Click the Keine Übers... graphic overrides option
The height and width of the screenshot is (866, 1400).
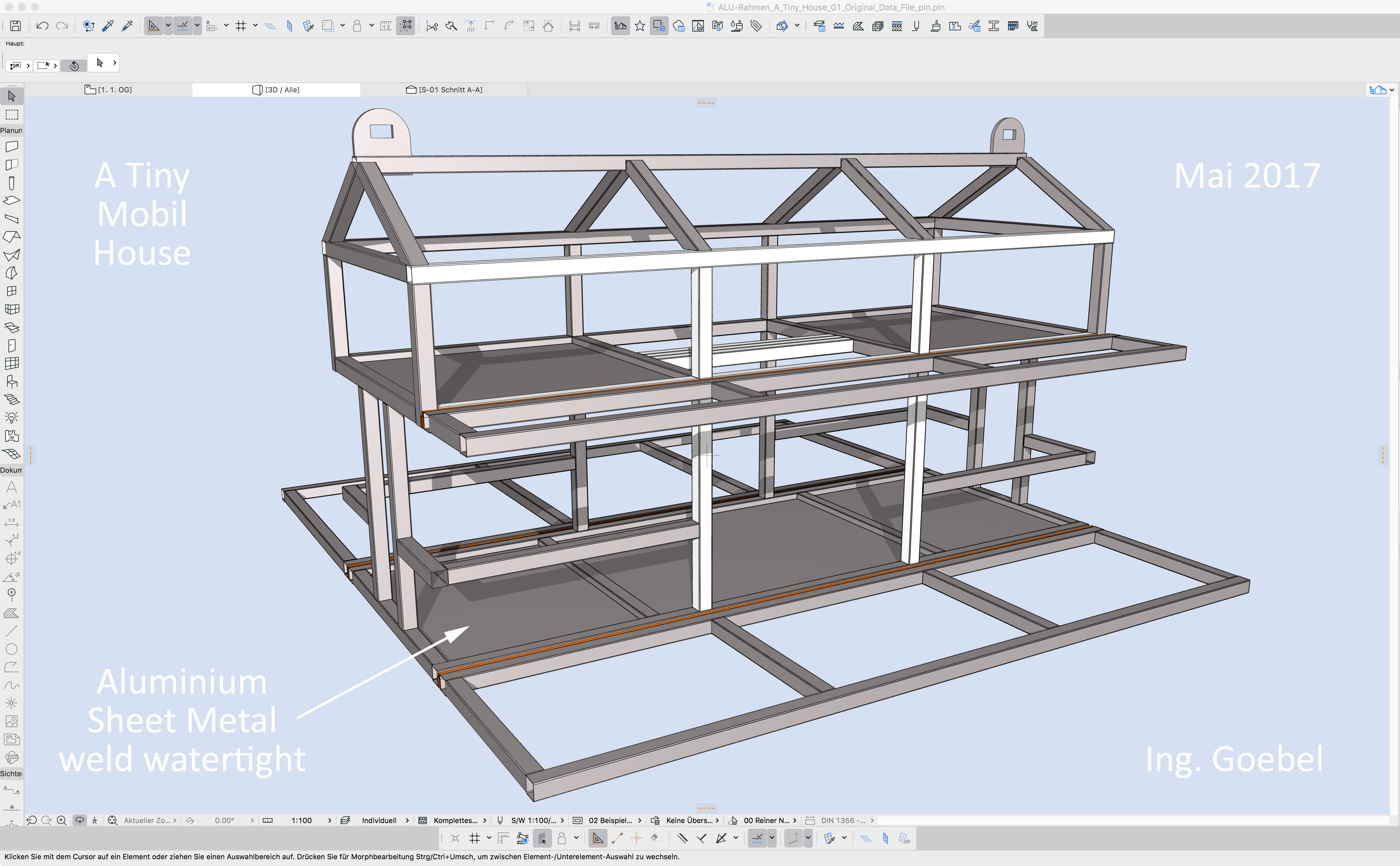click(x=689, y=820)
